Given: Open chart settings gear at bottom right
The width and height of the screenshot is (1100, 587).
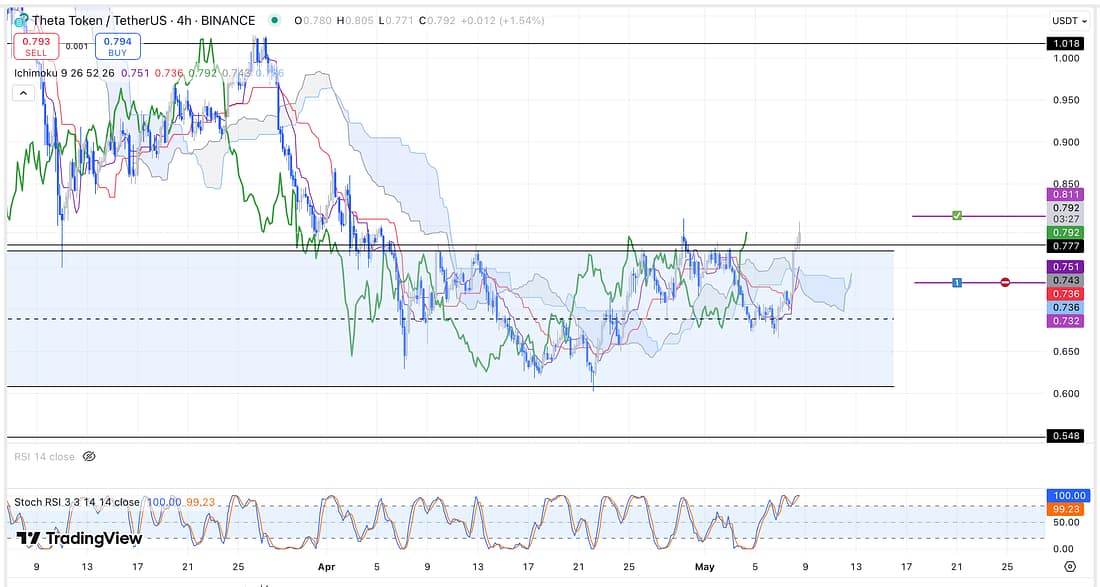Looking at the screenshot, I should click(1069, 566).
